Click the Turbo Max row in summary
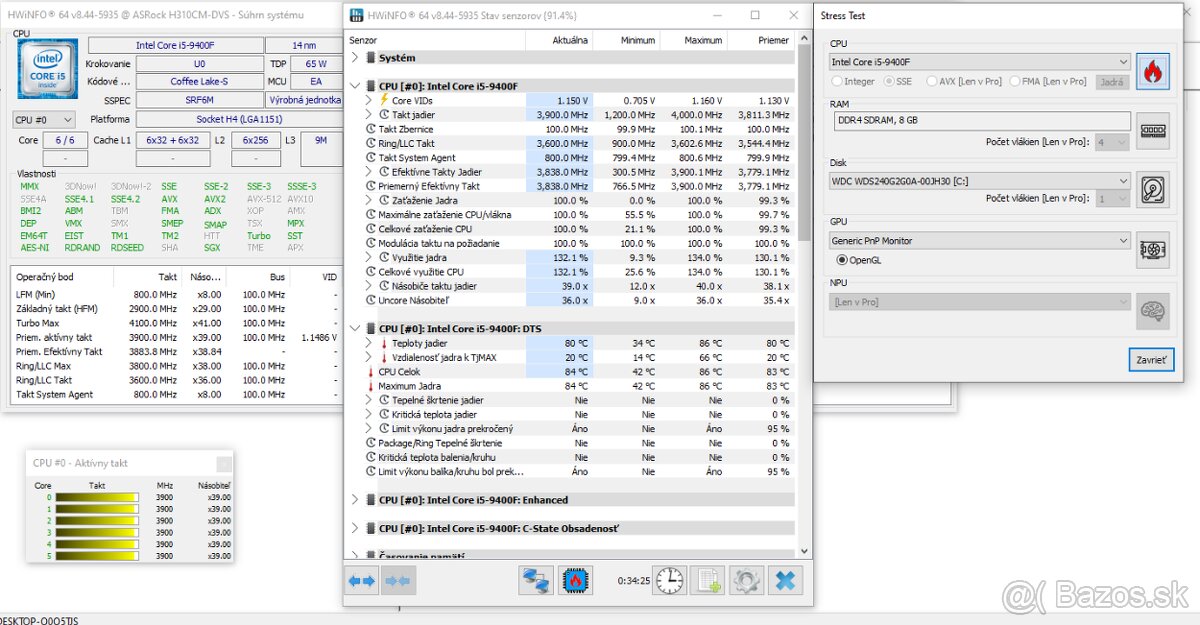This screenshot has height=625, width=1200. (175, 323)
